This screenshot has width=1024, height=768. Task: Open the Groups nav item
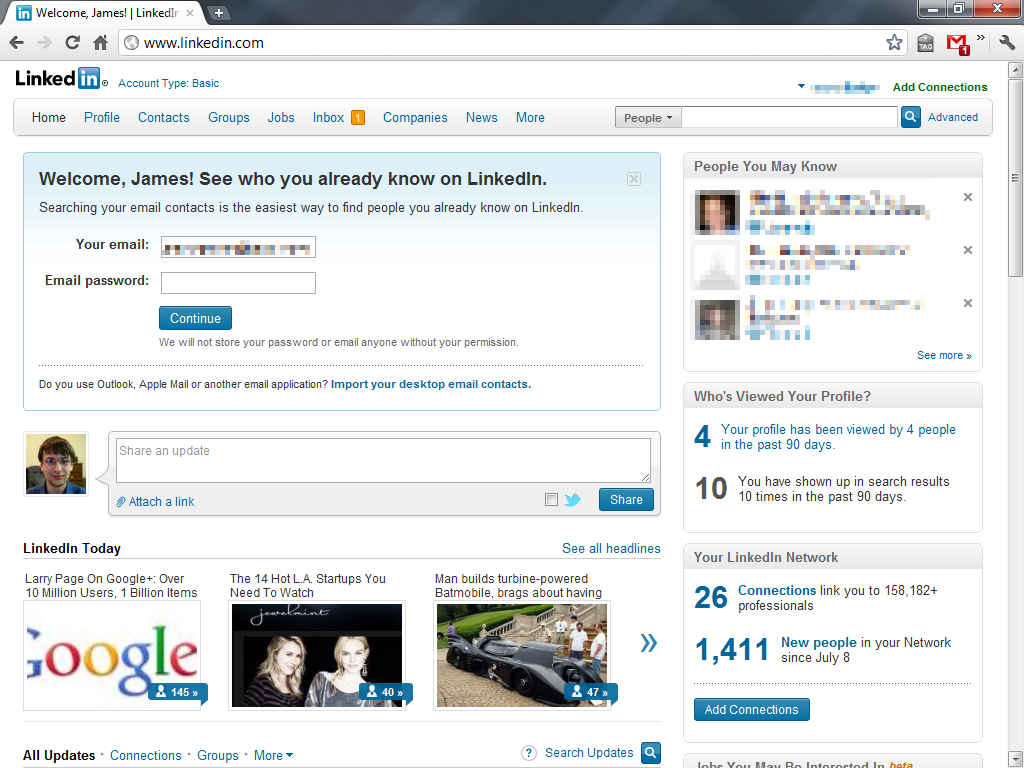pos(229,118)
